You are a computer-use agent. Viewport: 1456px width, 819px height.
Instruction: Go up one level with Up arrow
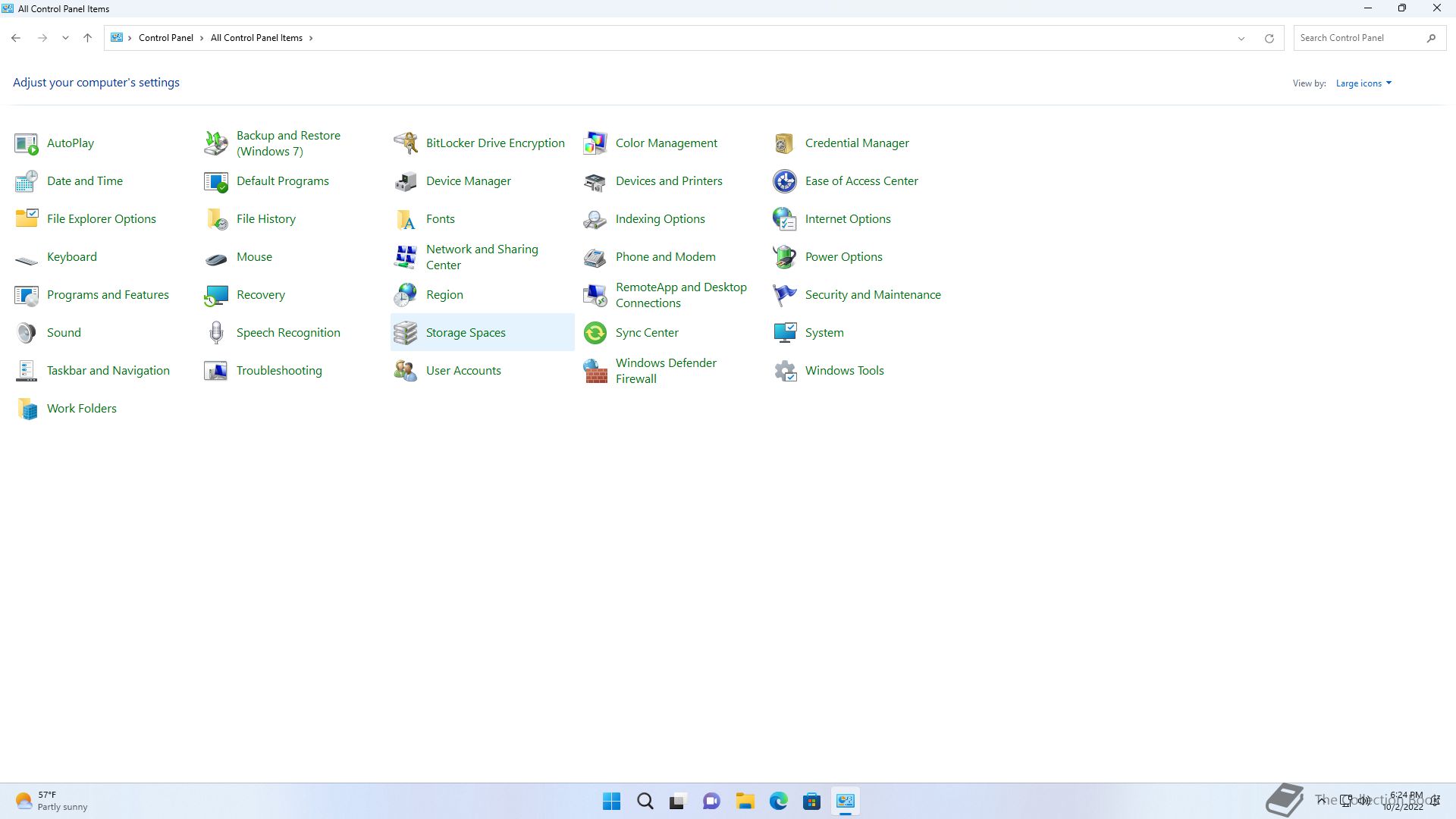click(x=87, y=38)
